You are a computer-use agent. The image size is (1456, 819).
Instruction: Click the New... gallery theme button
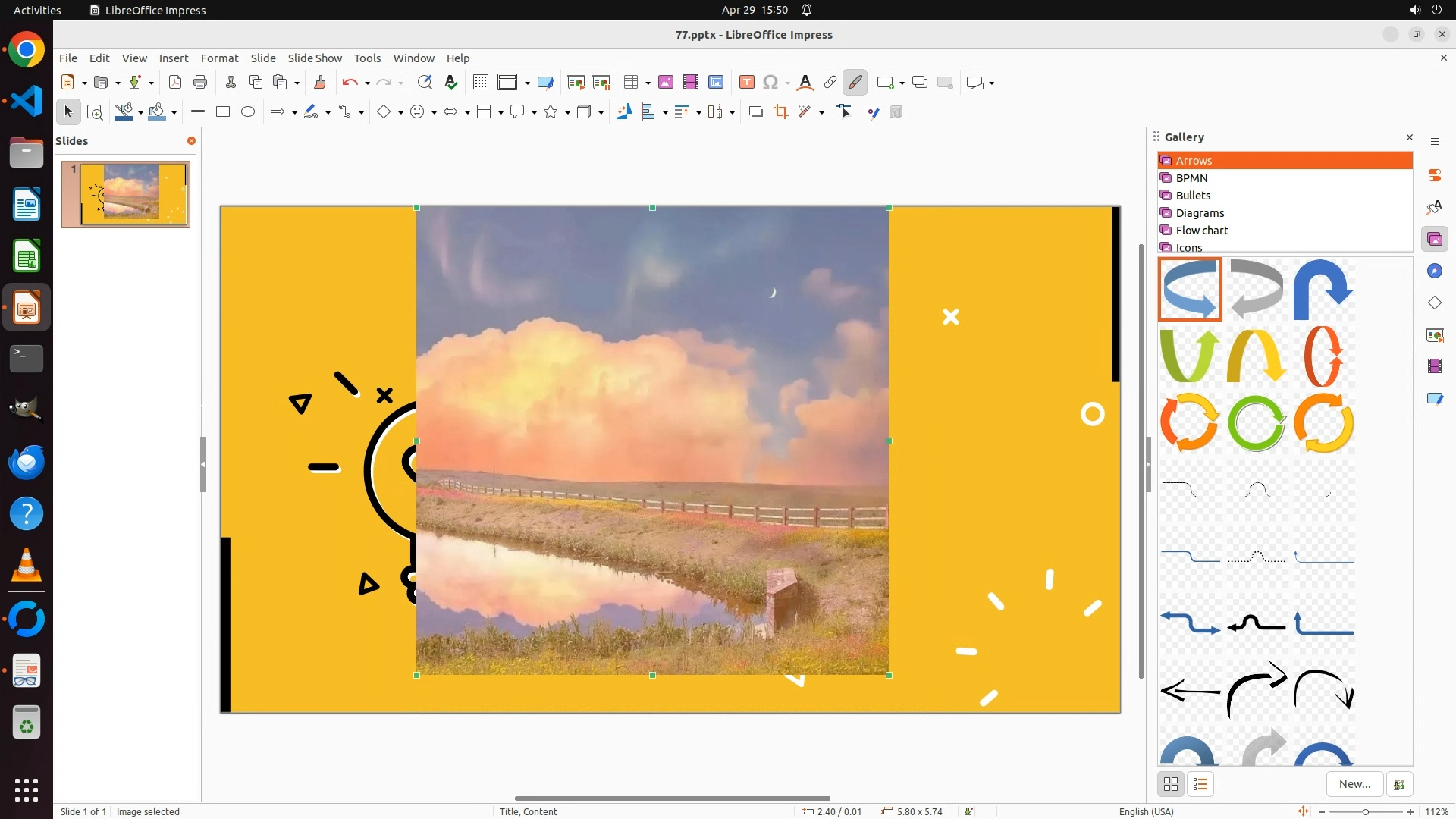point(1354,784)
